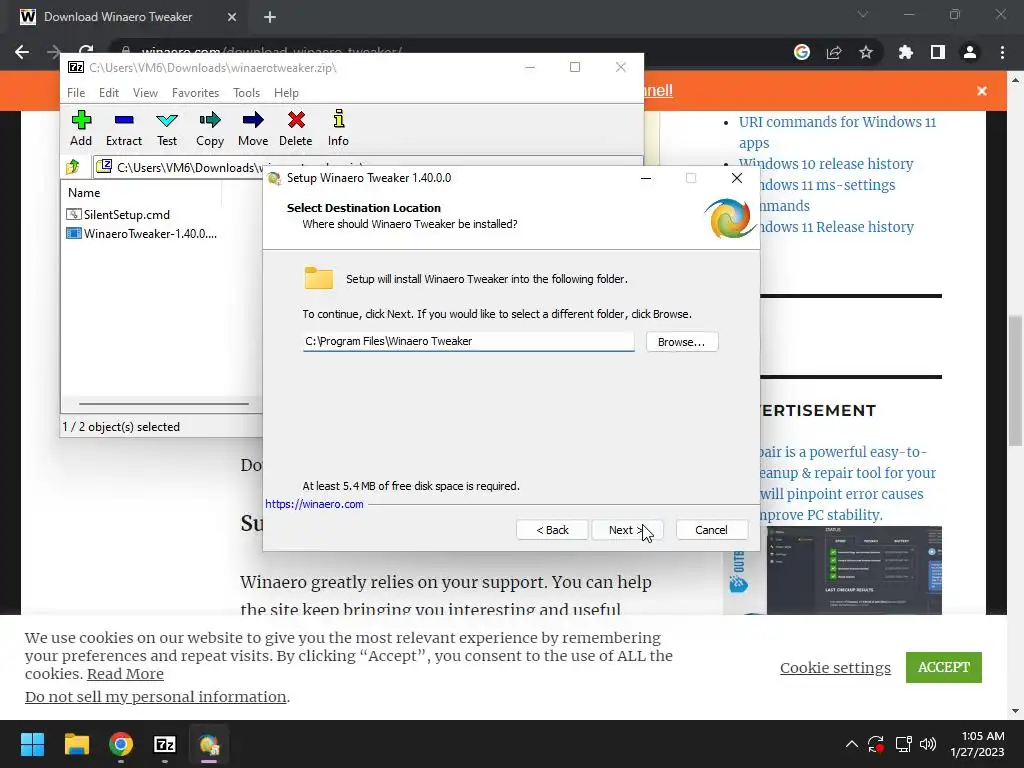Screen dimensions: 1024x768
Task: Open the https://winaero.com link in setup
Action: 314,504
